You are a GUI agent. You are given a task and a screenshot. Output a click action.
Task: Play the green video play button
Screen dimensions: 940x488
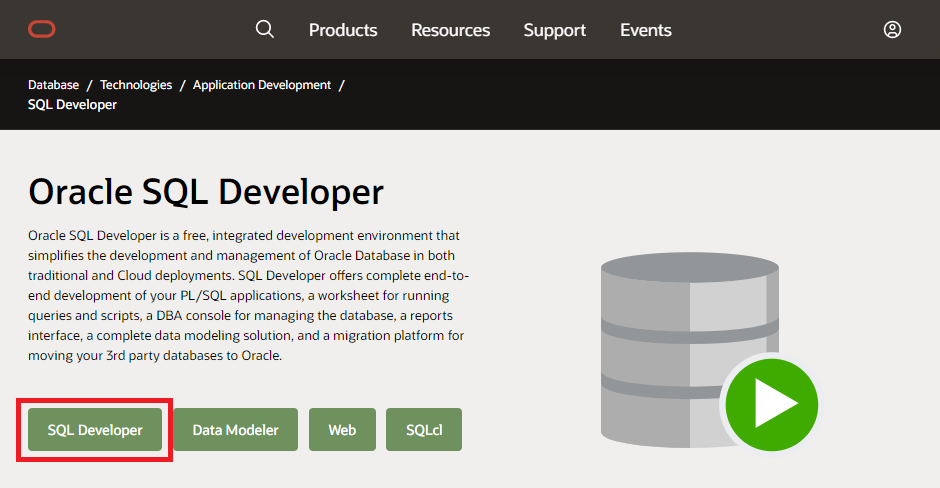pos(772,405)
